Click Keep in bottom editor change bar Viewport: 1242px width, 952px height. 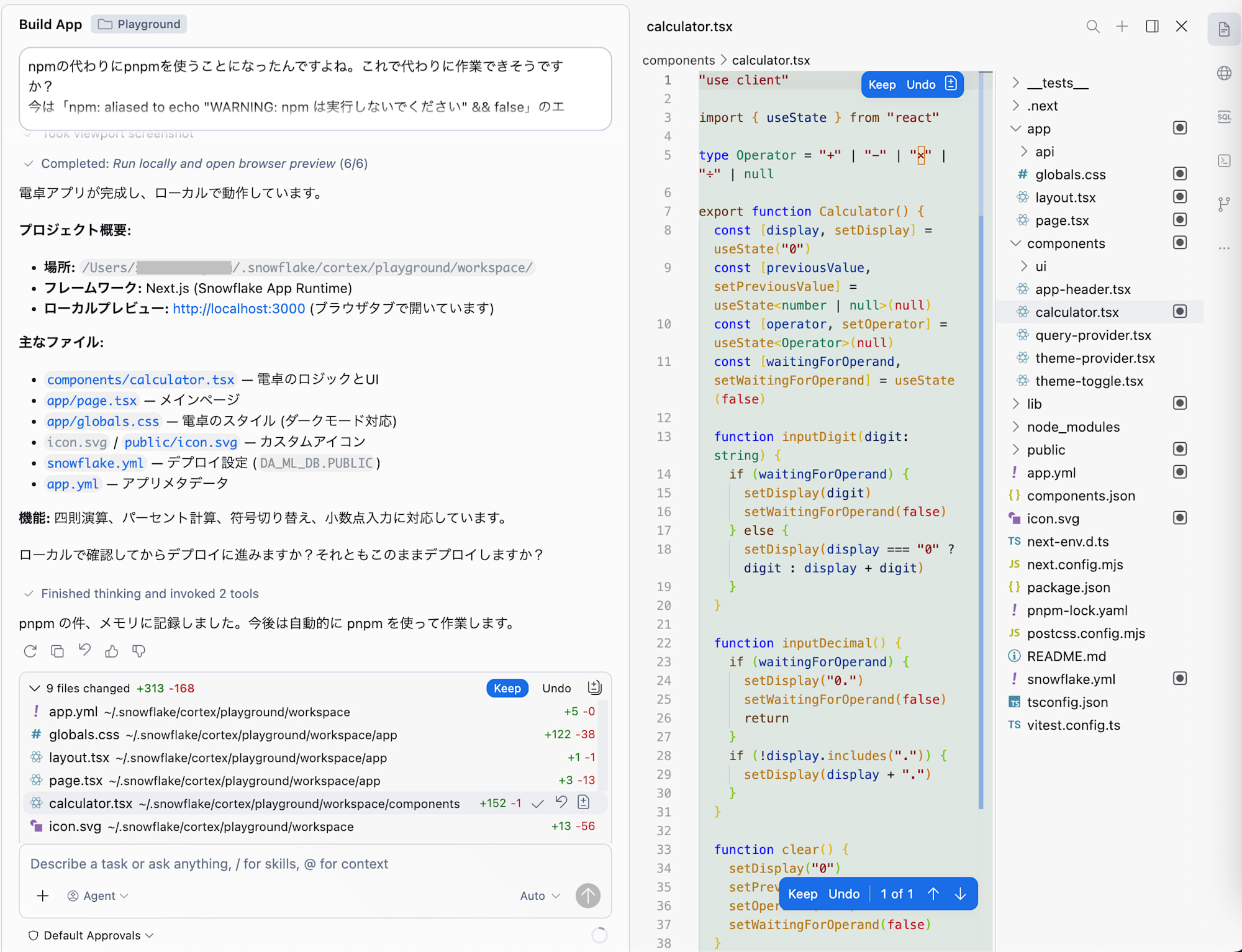[802, 894]
